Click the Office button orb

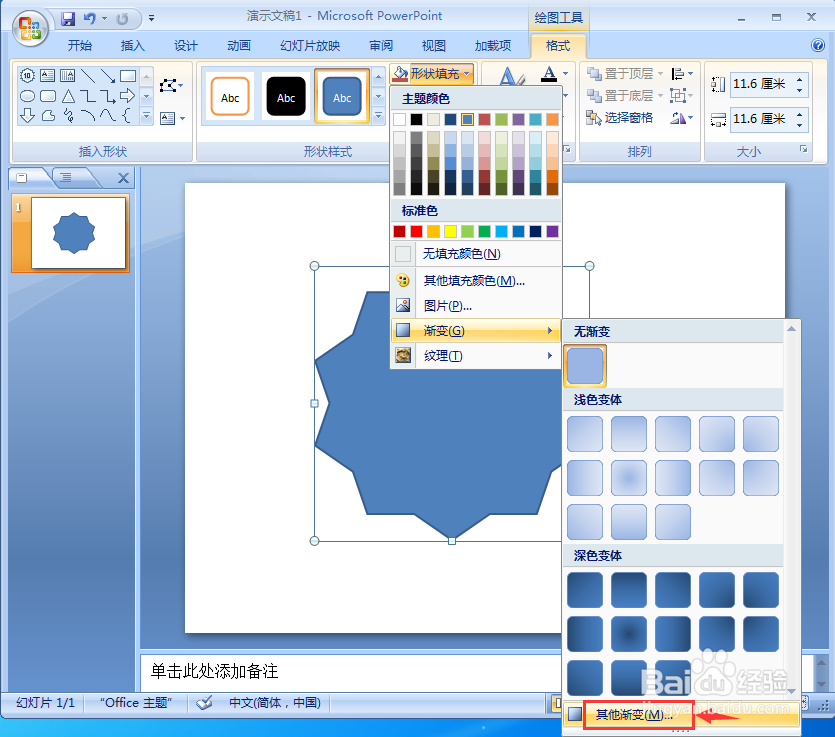coord(30,28)
